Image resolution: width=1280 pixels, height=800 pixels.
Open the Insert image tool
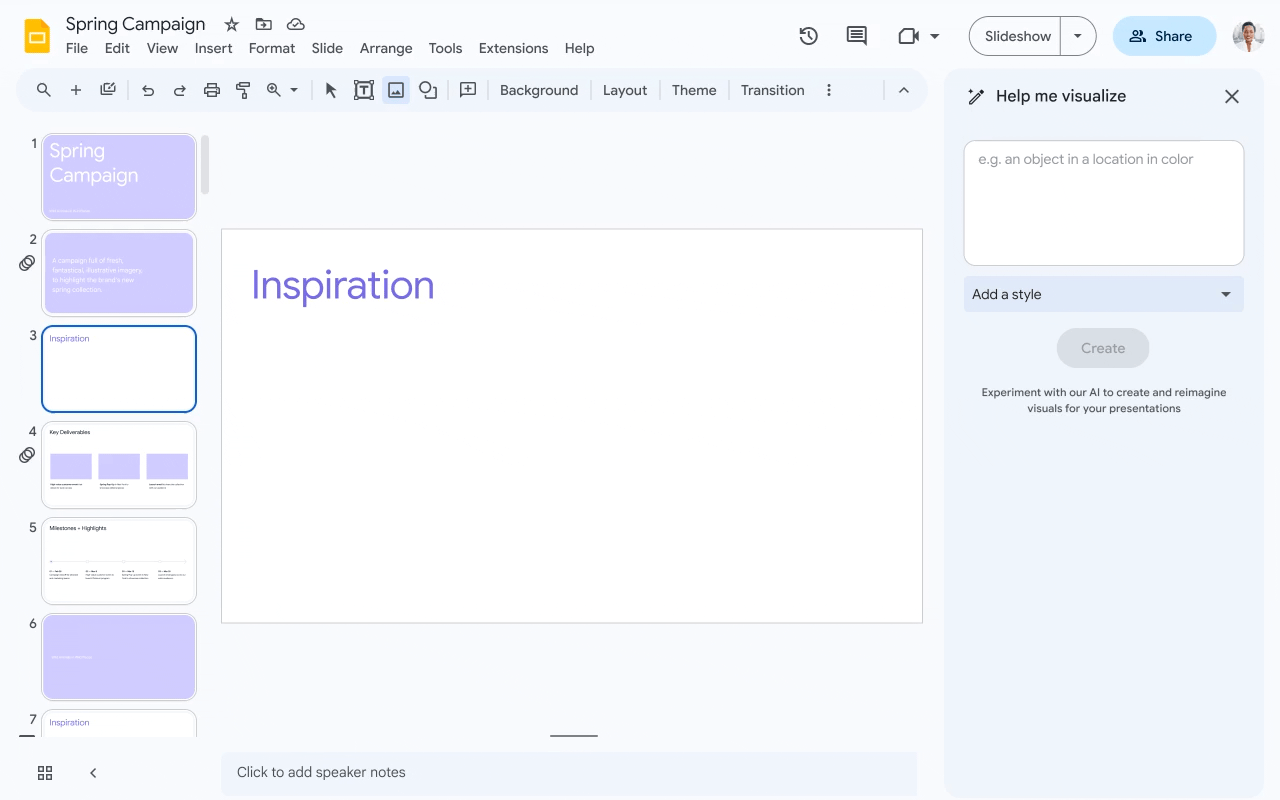(396, 90)
